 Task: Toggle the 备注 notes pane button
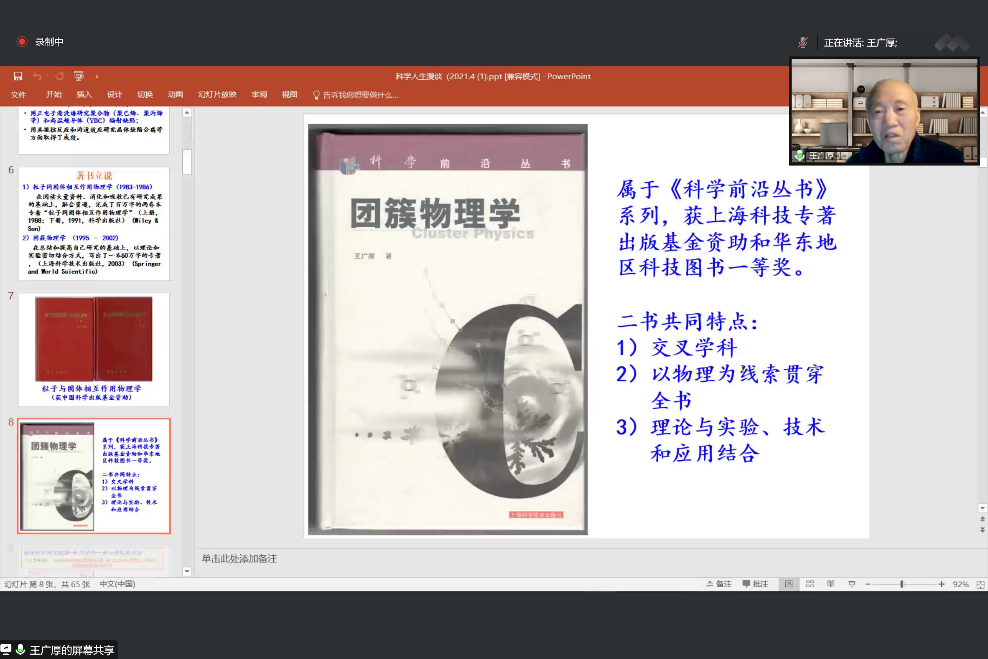(x=717, y=584)
